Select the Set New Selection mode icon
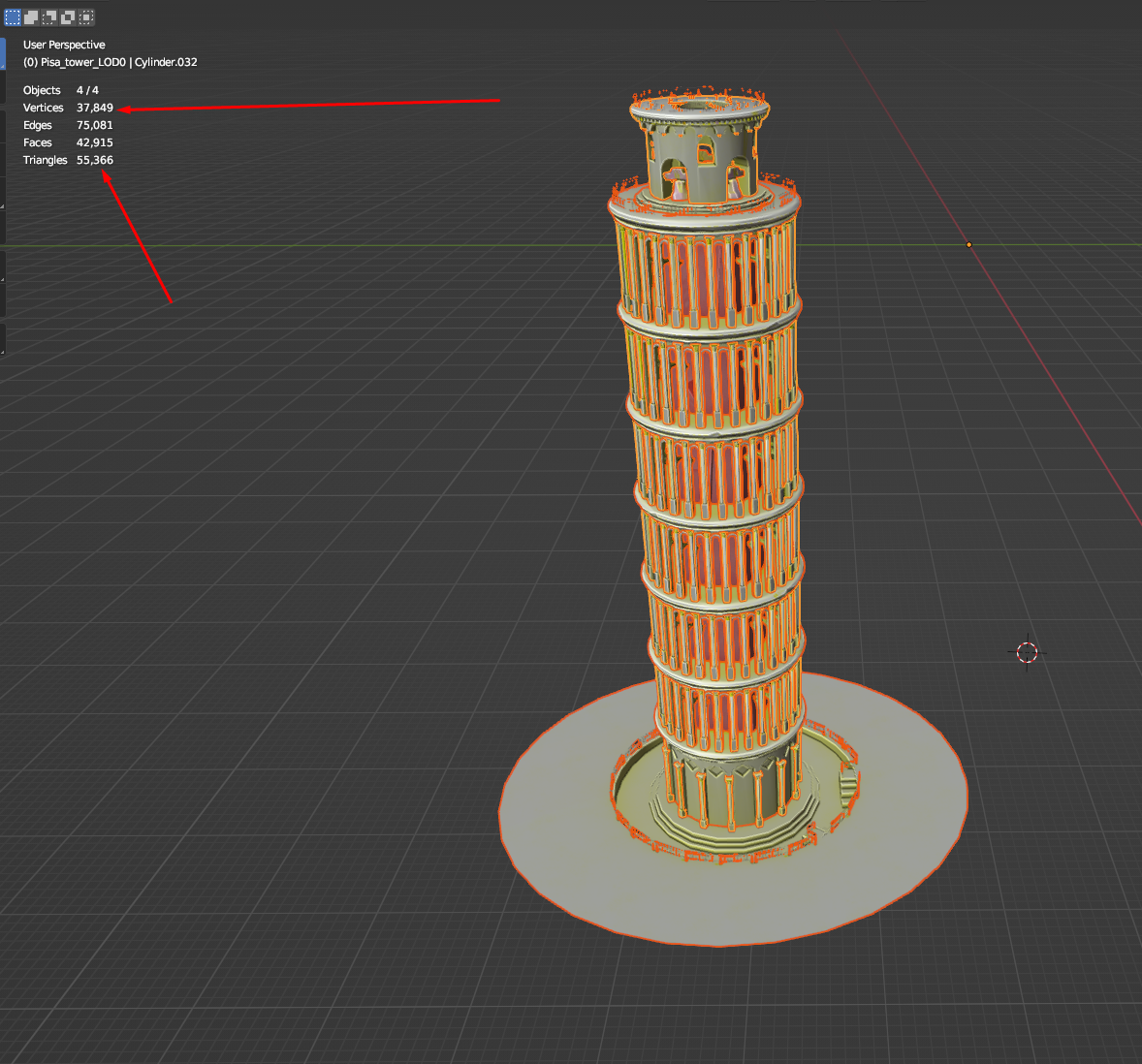The width and height of the screenshot is (1142, 1064). point(13,17)
